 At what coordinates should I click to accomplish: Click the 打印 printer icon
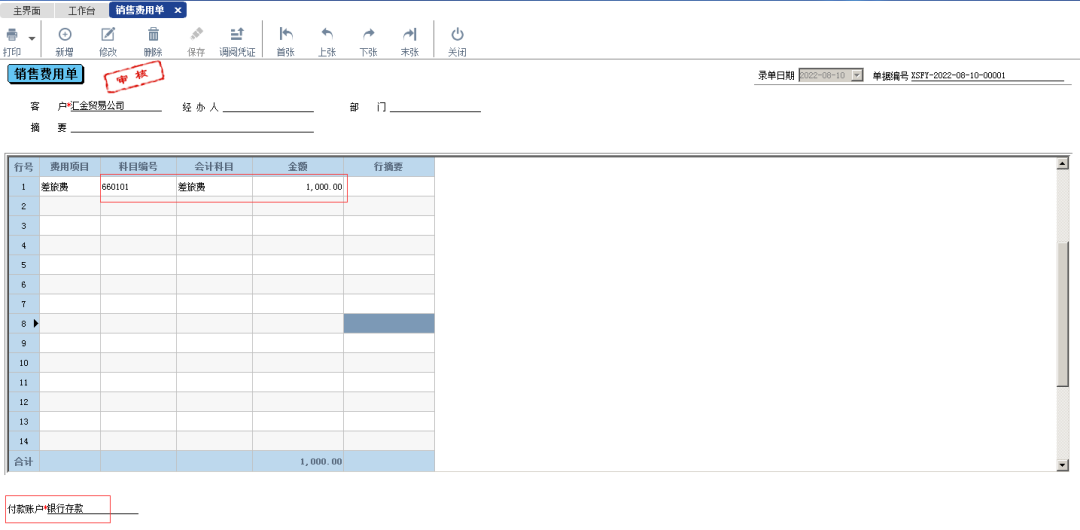click(x=12, y=36)
